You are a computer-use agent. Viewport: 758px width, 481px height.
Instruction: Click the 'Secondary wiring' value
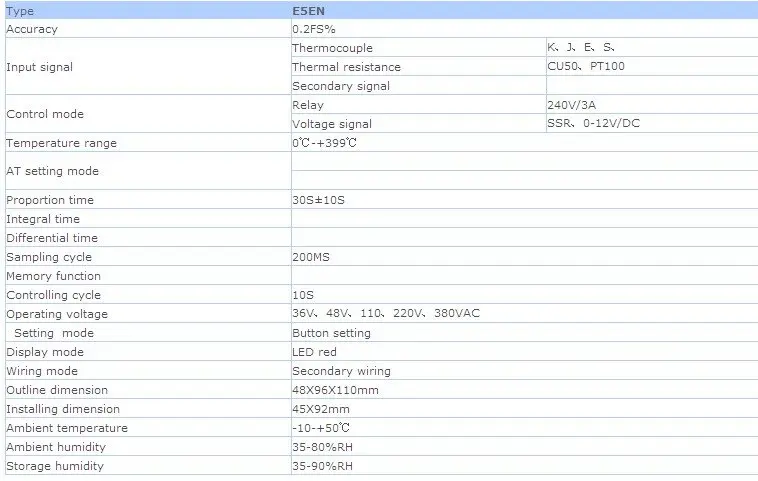(341, 371)
